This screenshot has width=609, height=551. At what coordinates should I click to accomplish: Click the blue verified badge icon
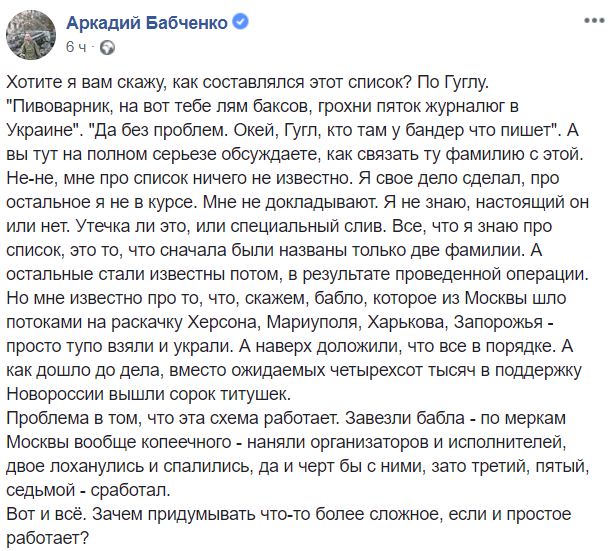[x=240, y=22]
